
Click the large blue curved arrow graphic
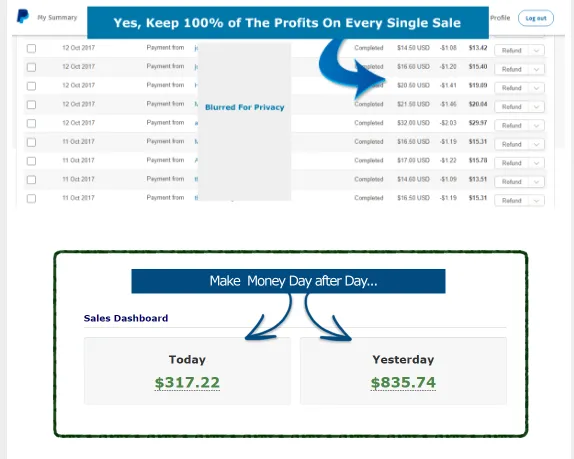350,68
